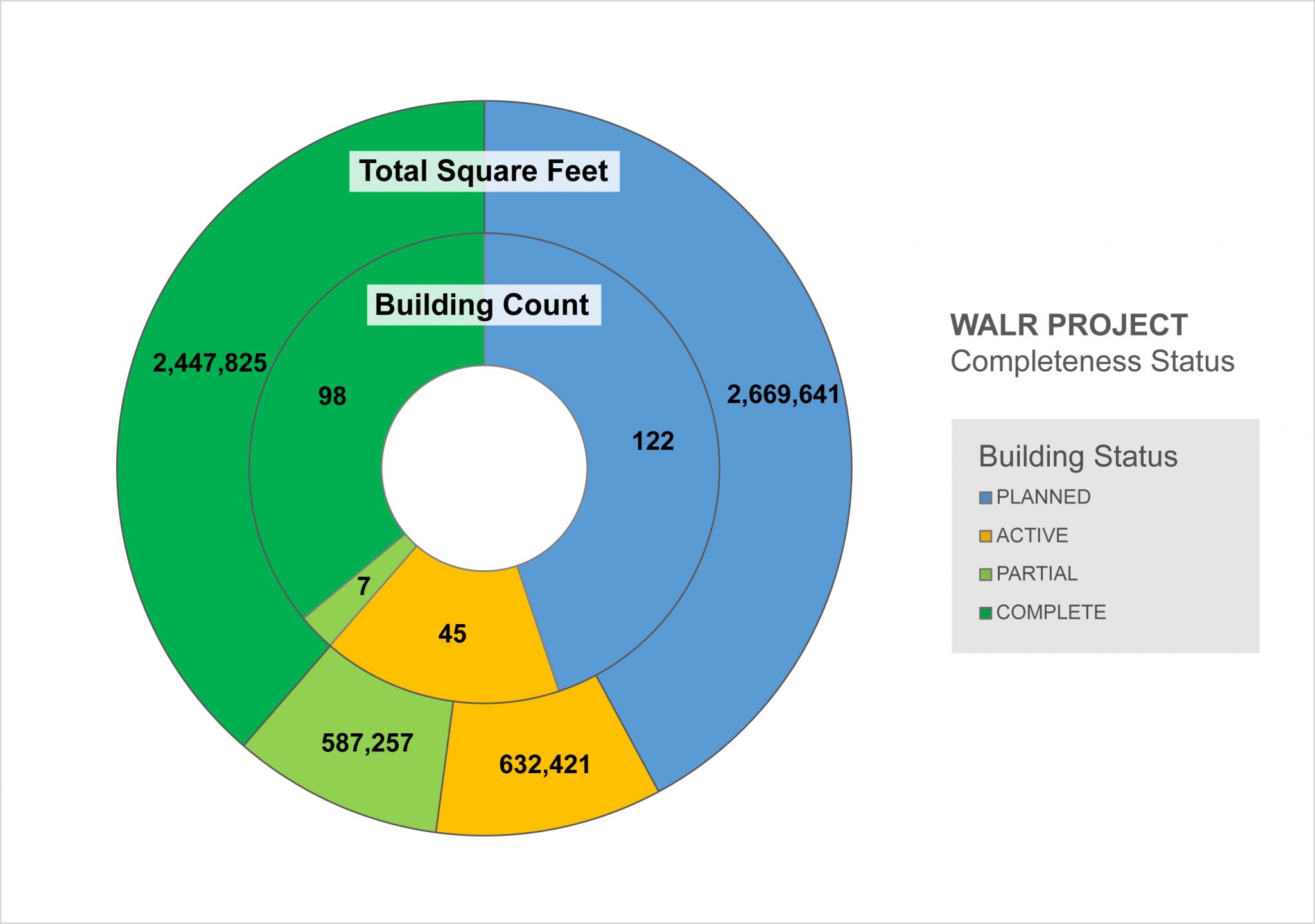Image resolution: width=1315 pixels, height=924 pixels.
Task: Click the blue PLANNED legend swatch
Action: (x=985, y=498)
